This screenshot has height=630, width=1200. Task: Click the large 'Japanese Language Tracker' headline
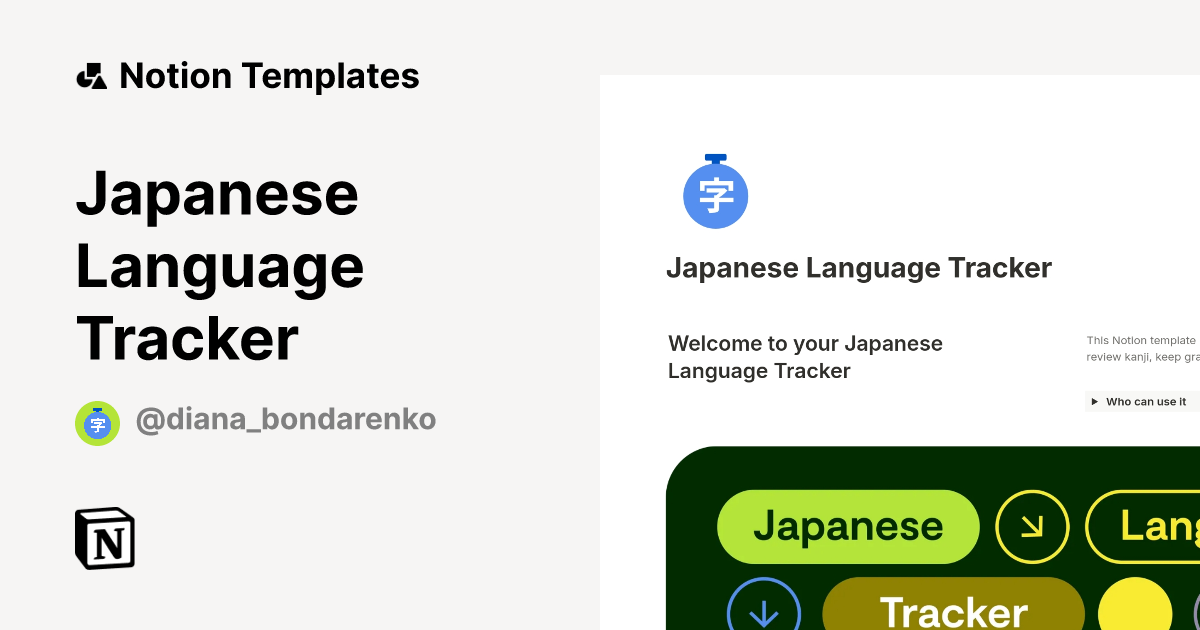point(219,266)
